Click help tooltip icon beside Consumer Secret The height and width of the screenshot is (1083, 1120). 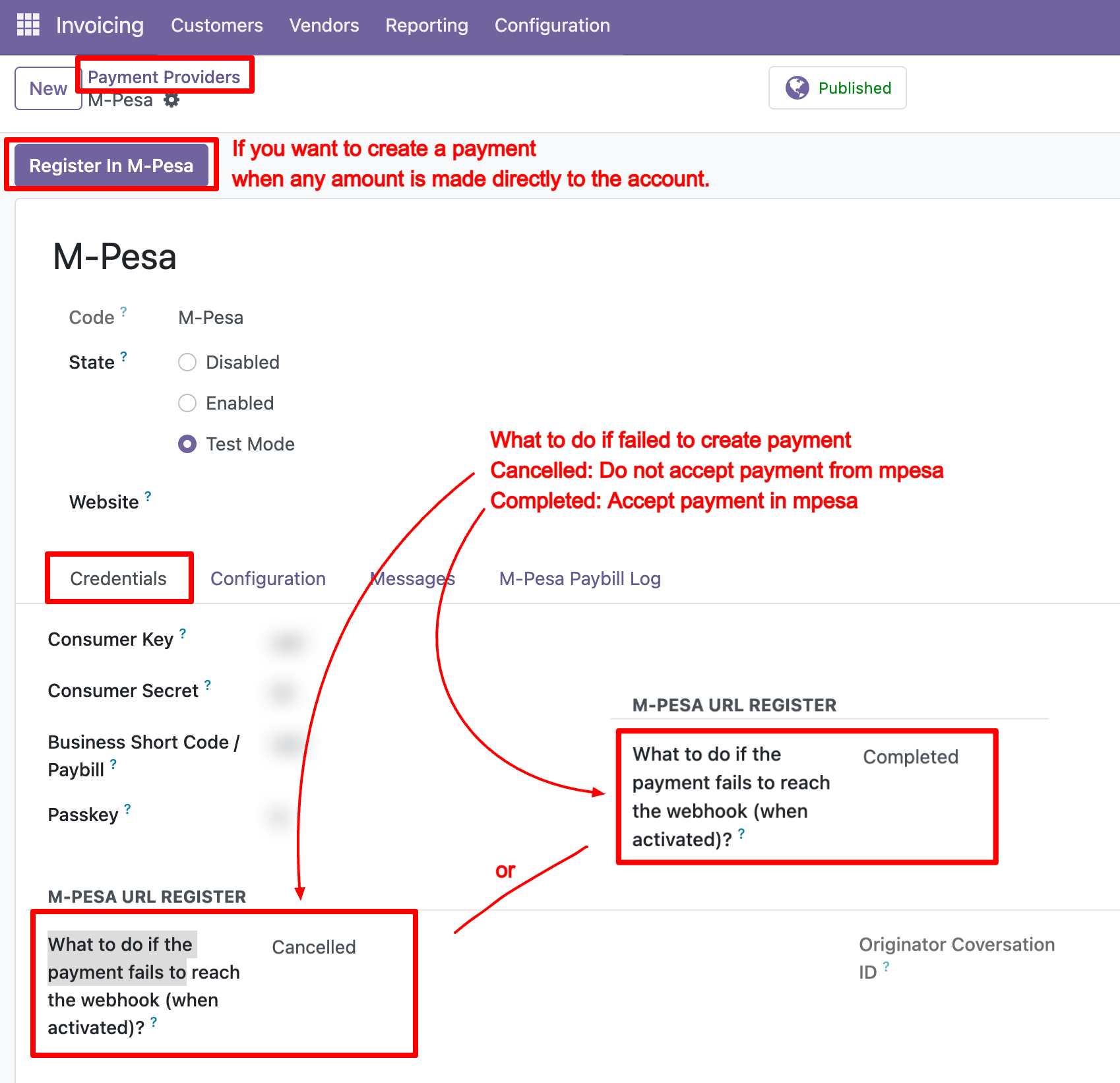point(208,685)
